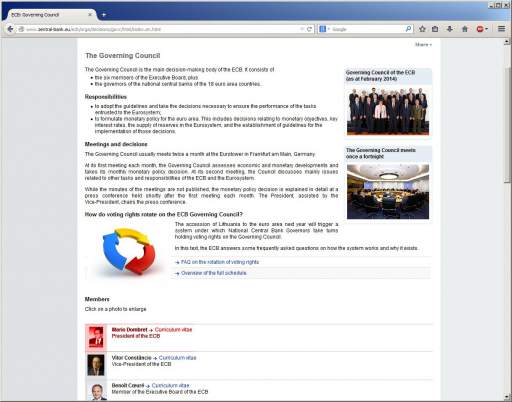
Task: Open Overview of the full schedule link
Action: [x=214, y=273]
